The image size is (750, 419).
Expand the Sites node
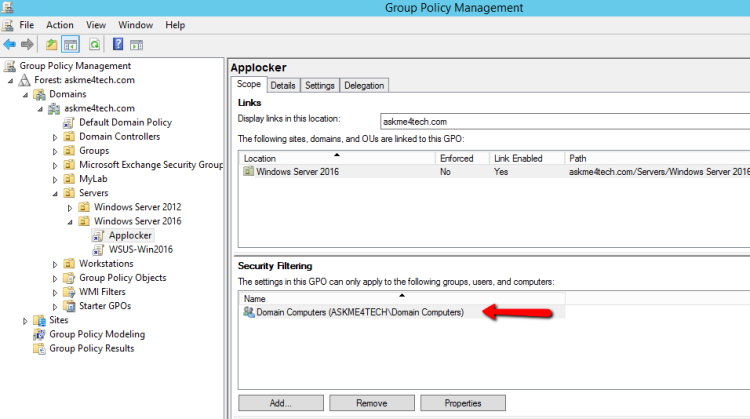click(x=26, y=320)
